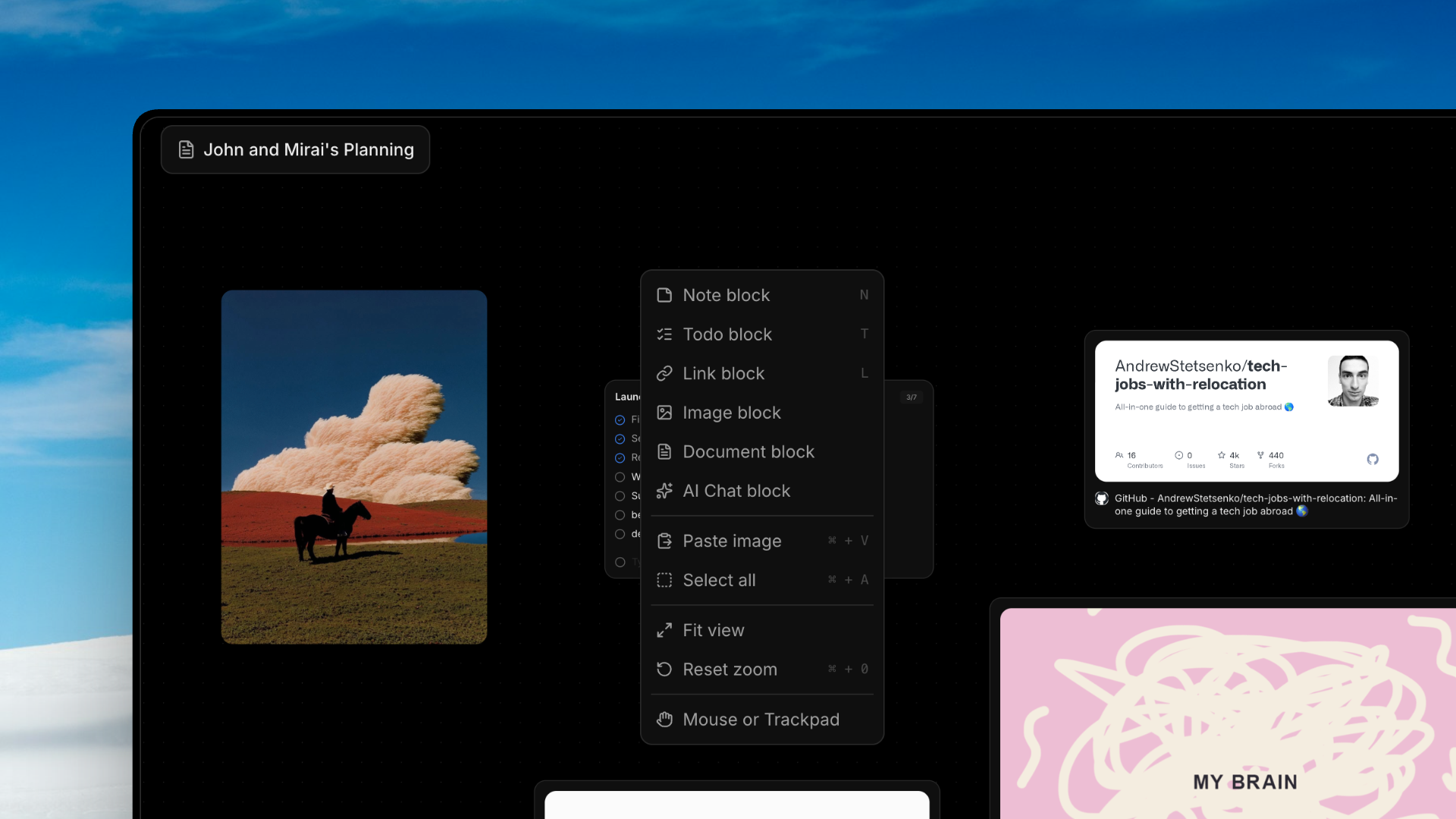Click the Paste image clipboard icon
1456x819 pixels.
tap(665, 541)
